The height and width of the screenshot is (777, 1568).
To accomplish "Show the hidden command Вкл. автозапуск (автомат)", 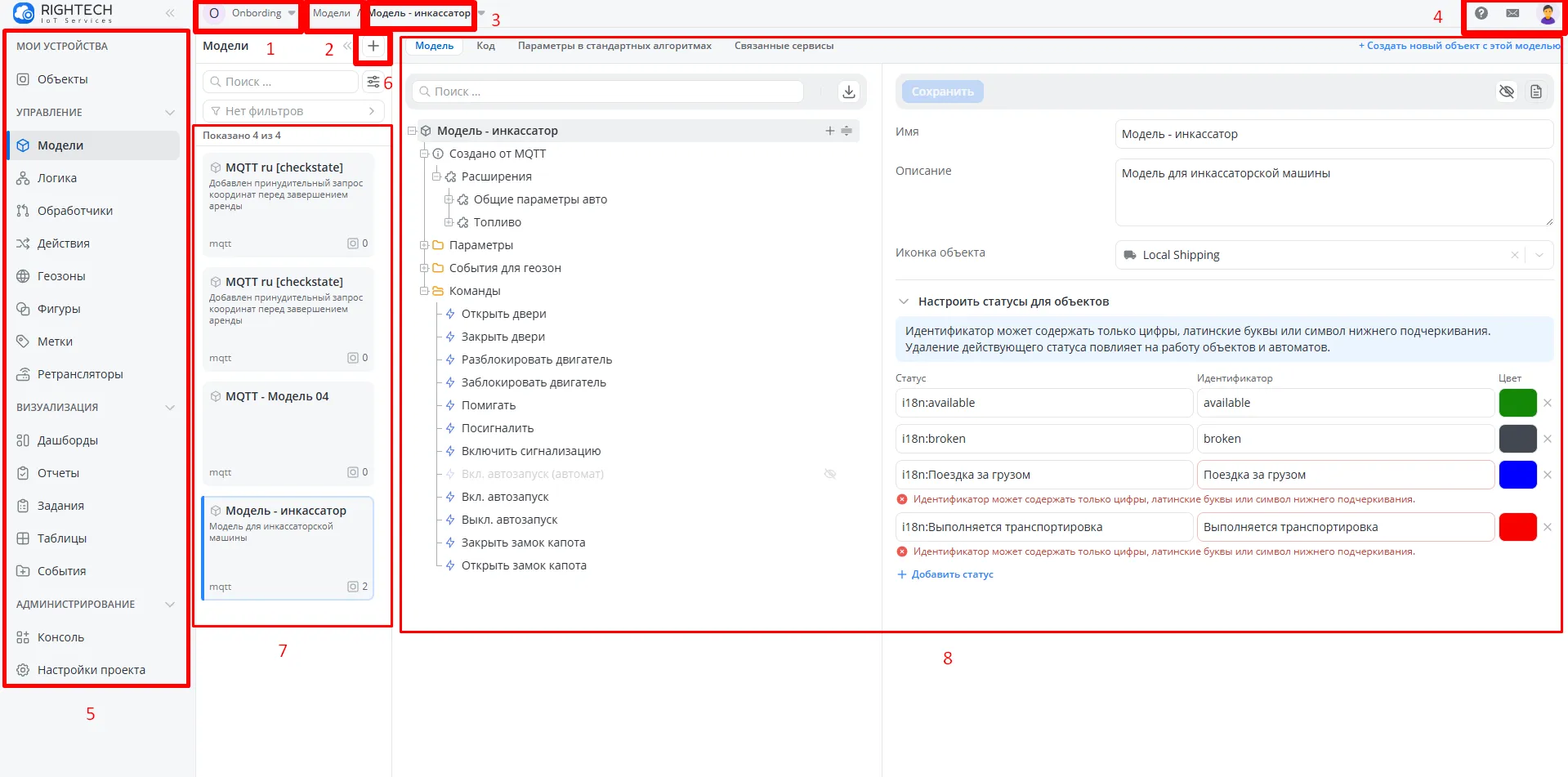I will [830, 474].
